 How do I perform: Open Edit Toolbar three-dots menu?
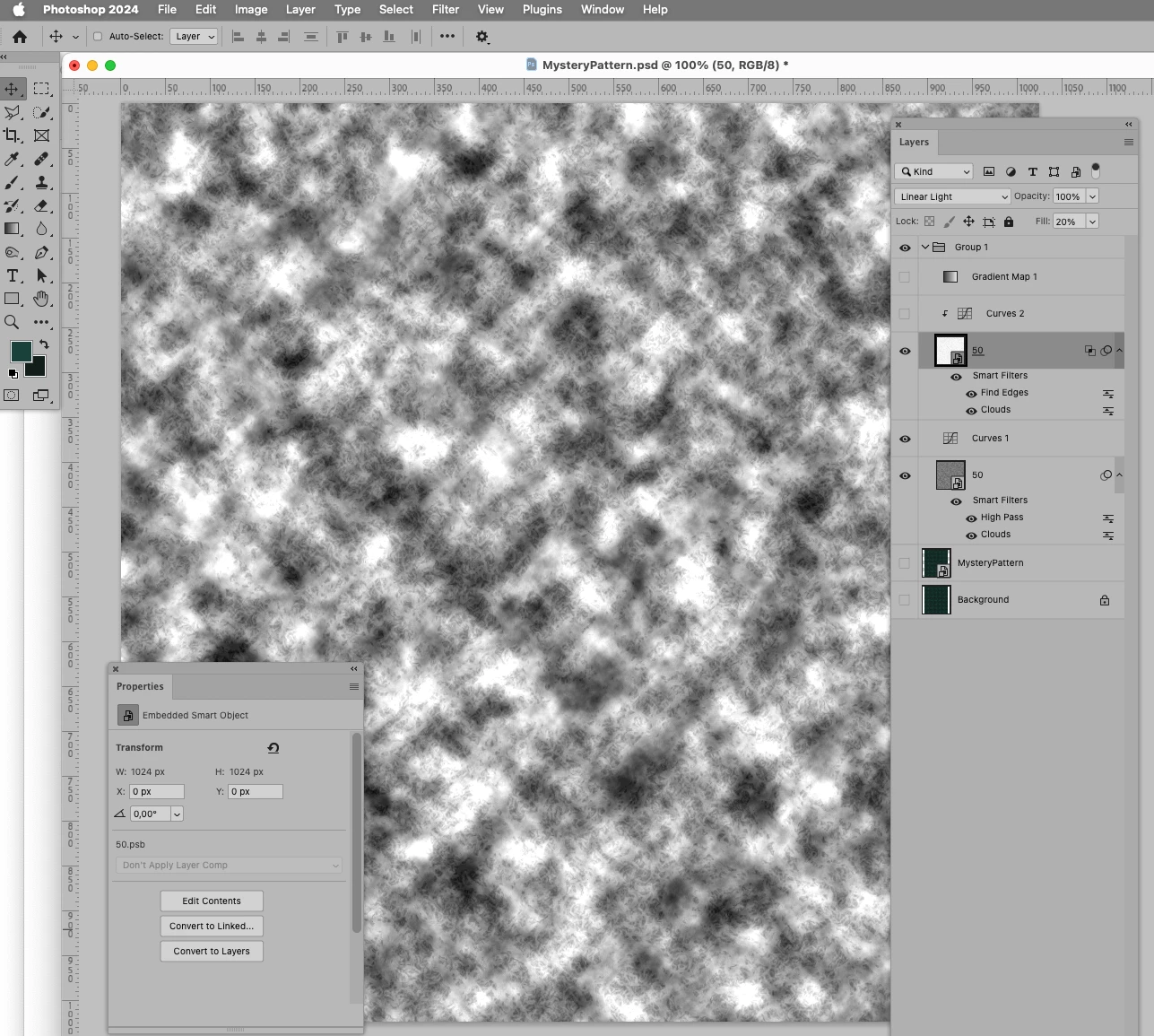point(41,322)
